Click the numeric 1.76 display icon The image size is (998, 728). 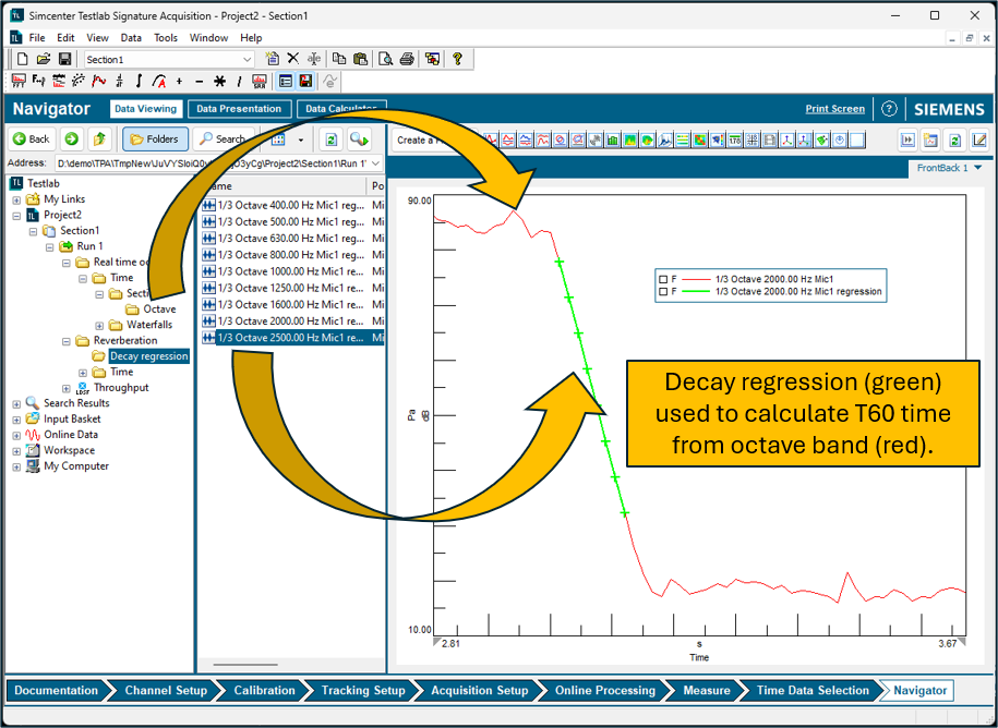735,139
